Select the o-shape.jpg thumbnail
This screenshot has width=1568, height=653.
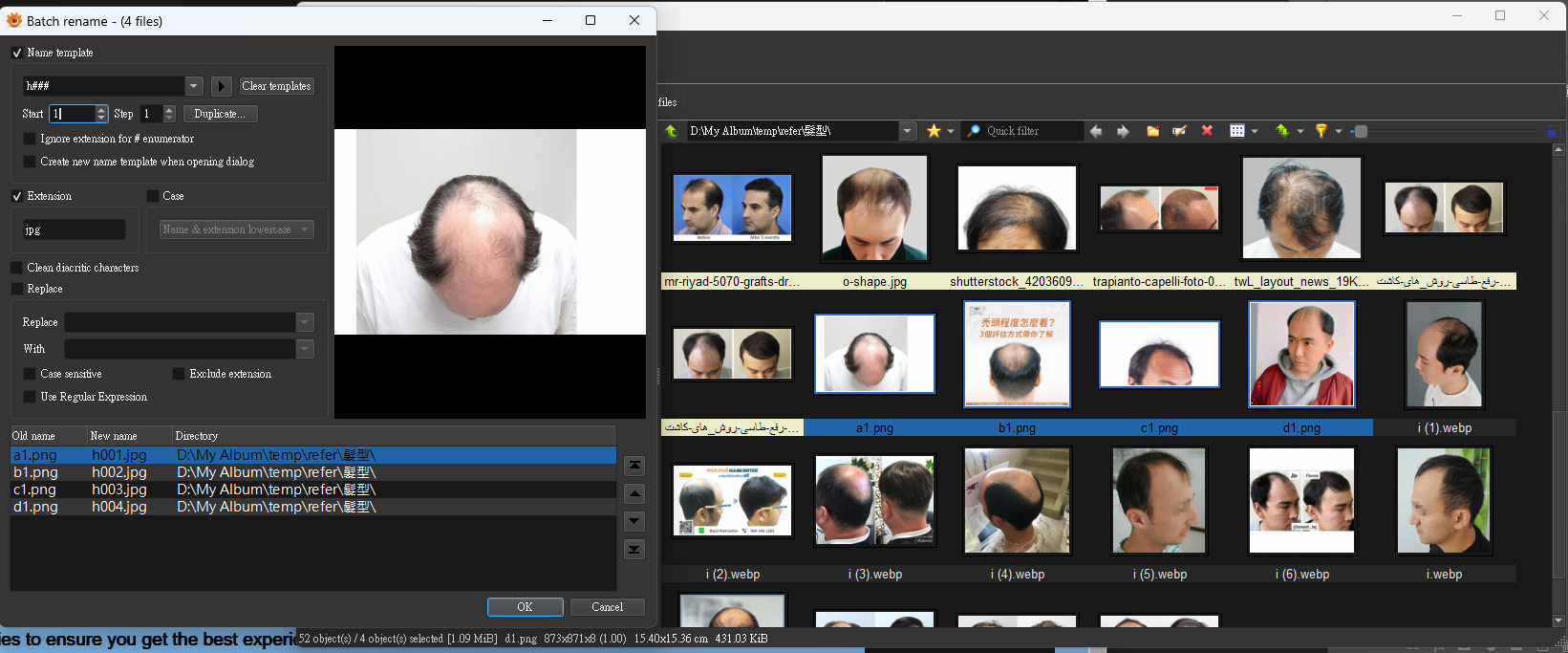874,208
